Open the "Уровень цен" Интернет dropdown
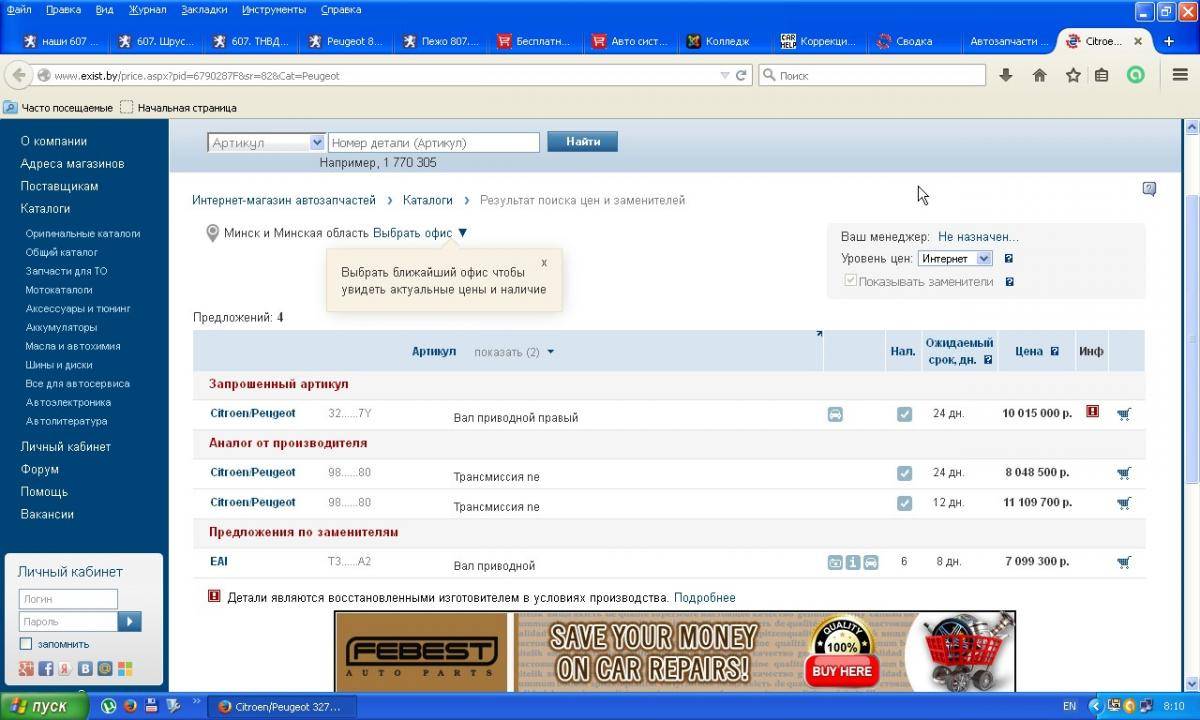This screenshot has width=1200, height=720. (954, 259)
